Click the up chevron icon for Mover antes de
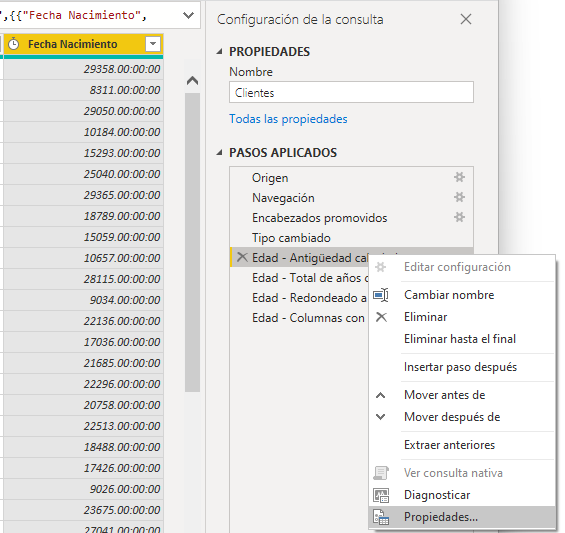 [x=381, y=395]
